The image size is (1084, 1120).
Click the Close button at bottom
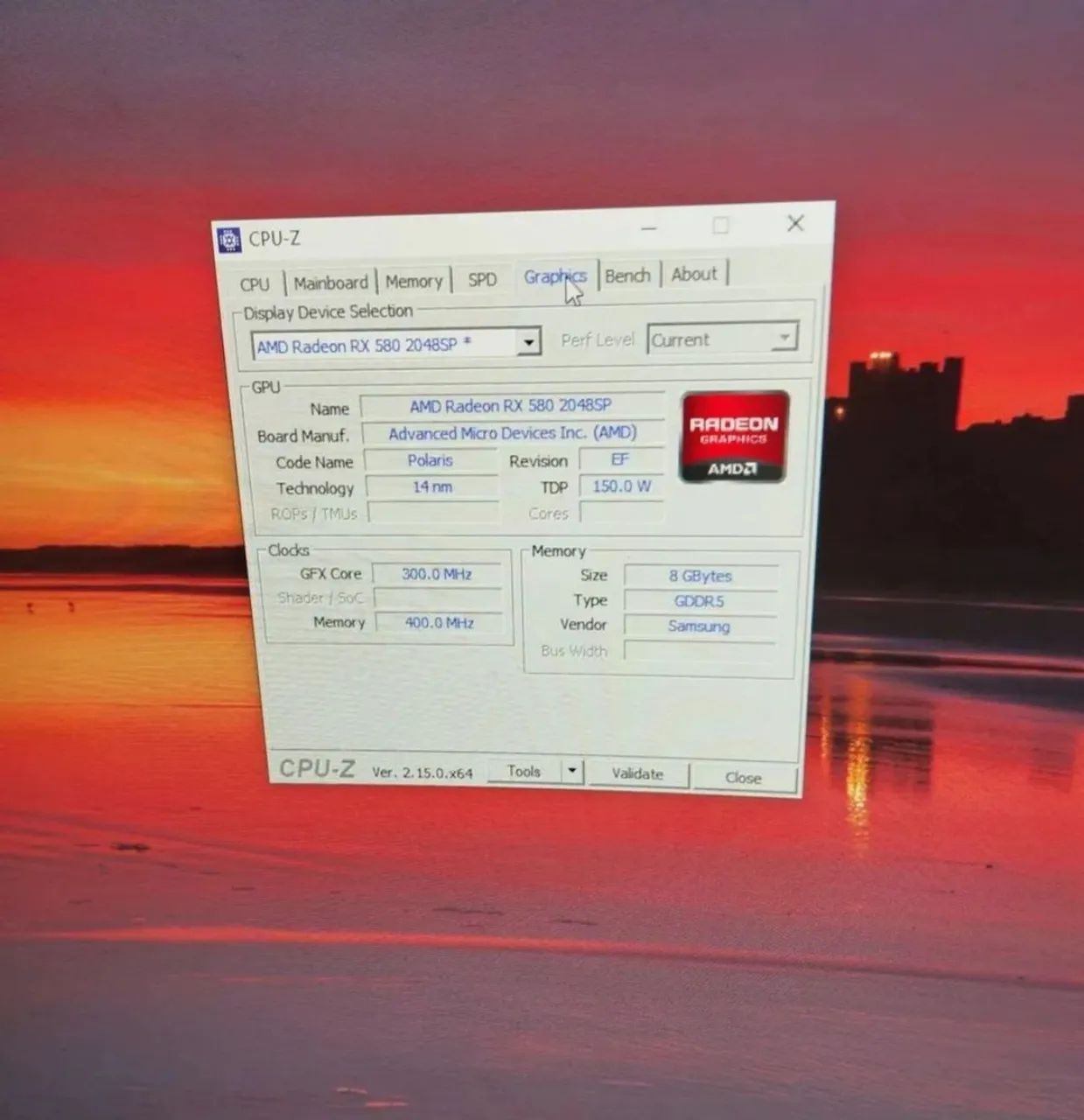point(744,778)
